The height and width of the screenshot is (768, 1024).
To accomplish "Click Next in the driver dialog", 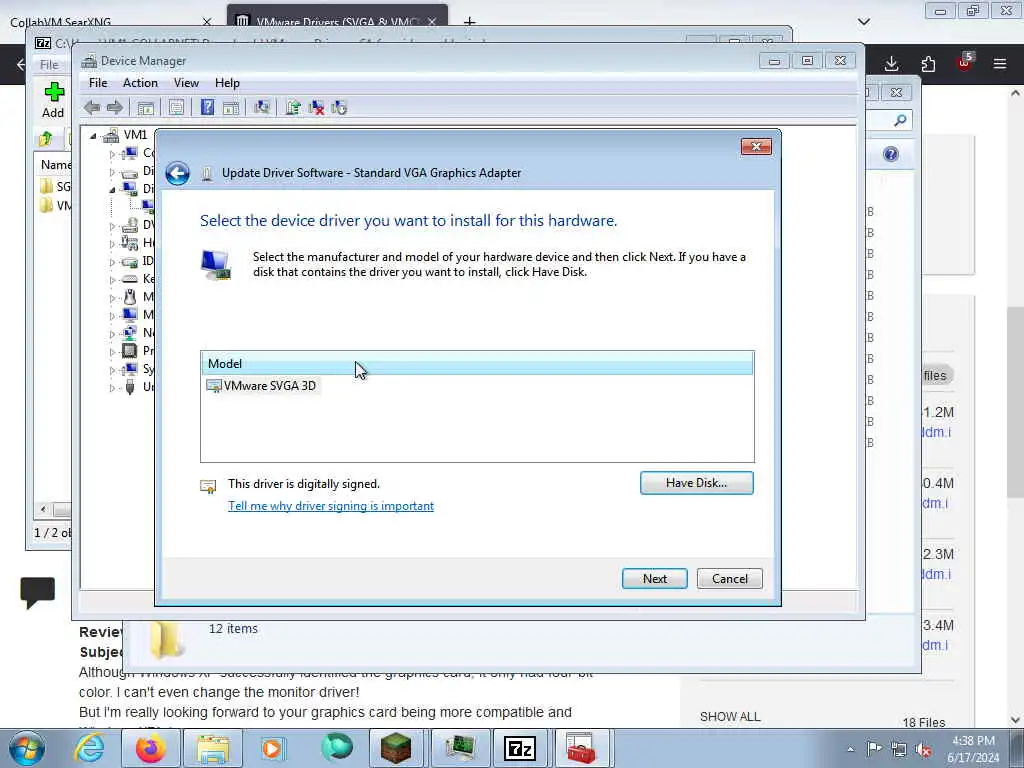I will click(x=654, y=579).
